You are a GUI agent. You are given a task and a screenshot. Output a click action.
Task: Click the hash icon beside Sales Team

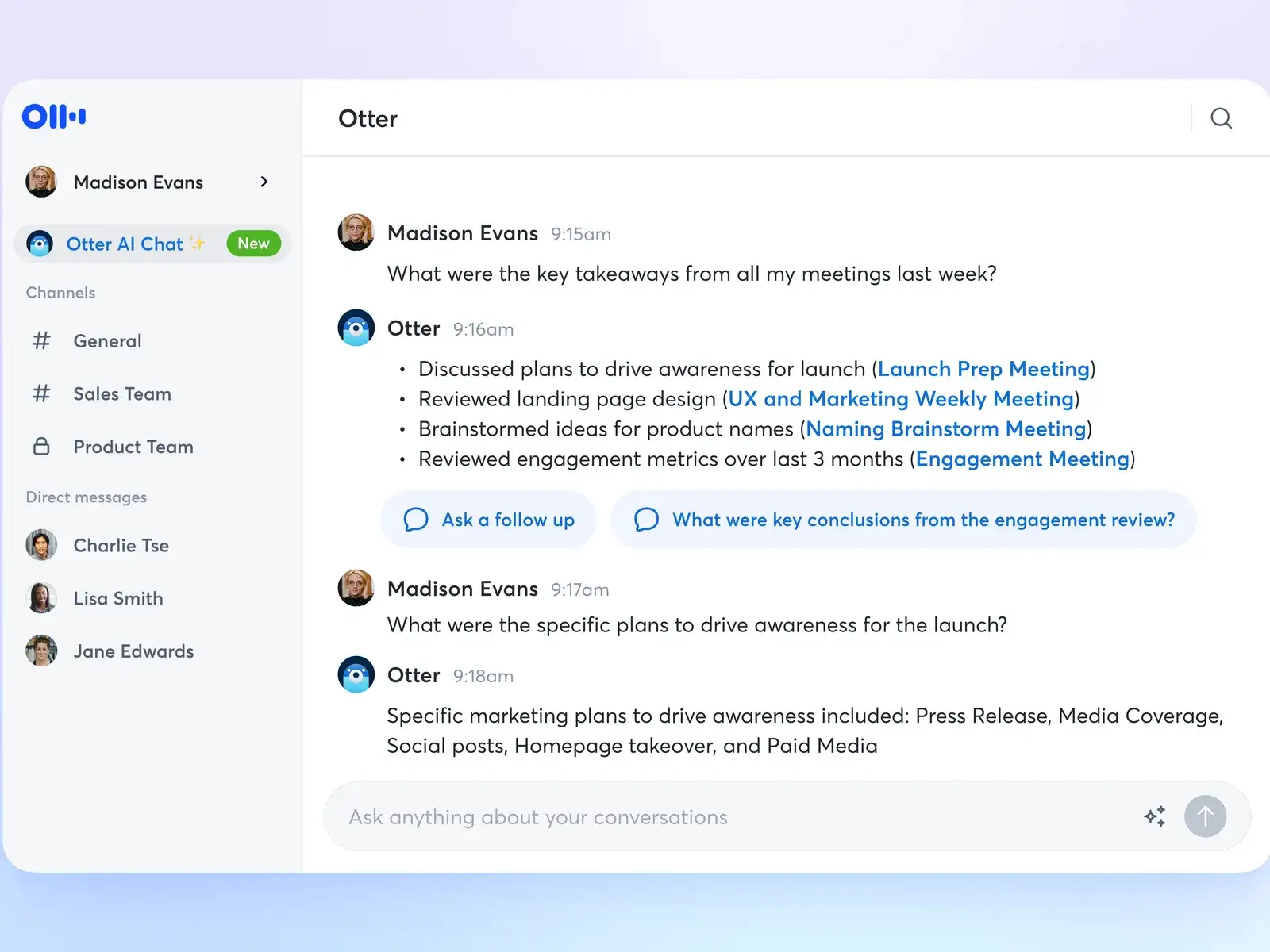coord(41,393)
